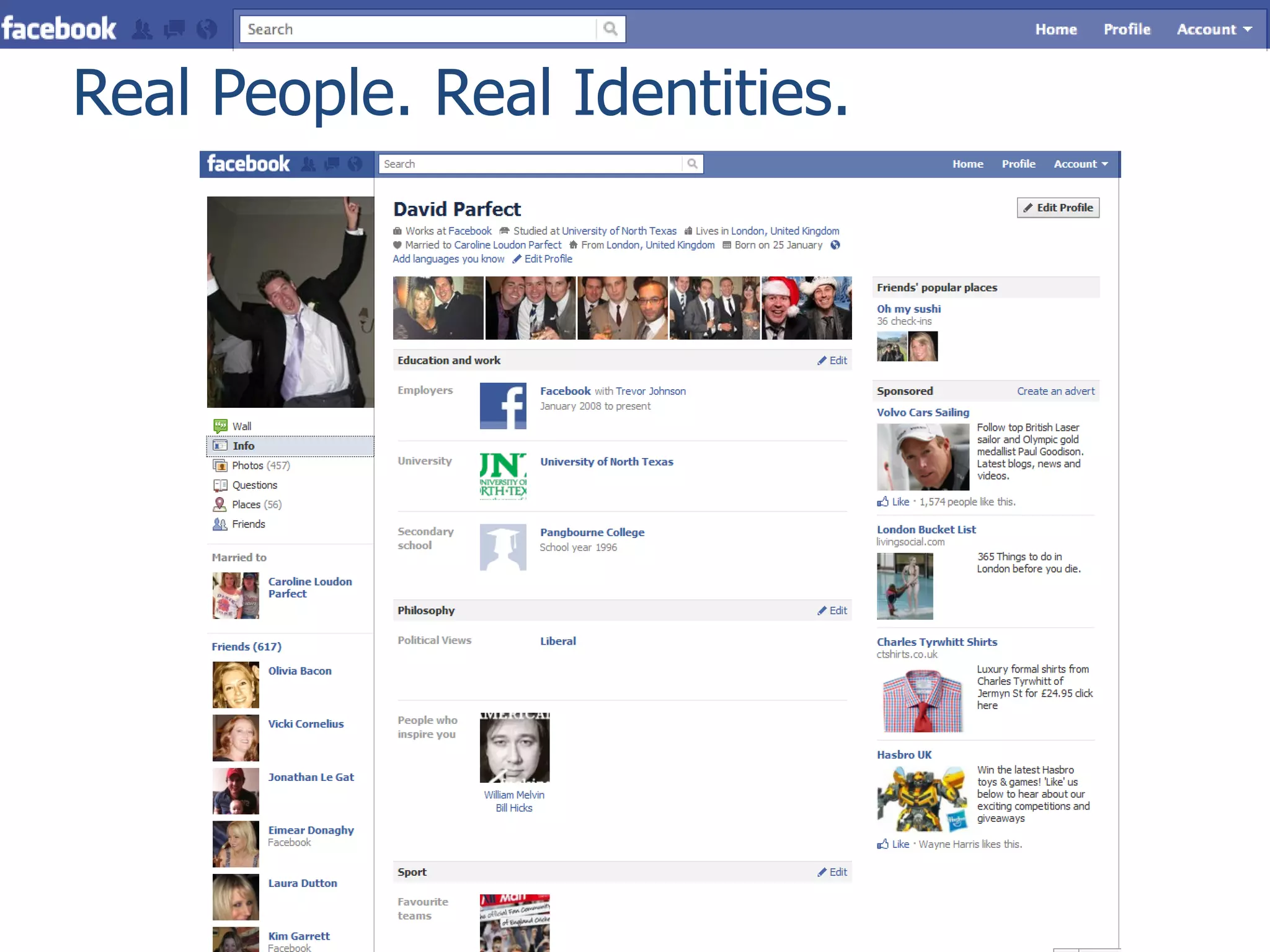
Task: Open Oh my sushi place link
Action: (908, 309)
